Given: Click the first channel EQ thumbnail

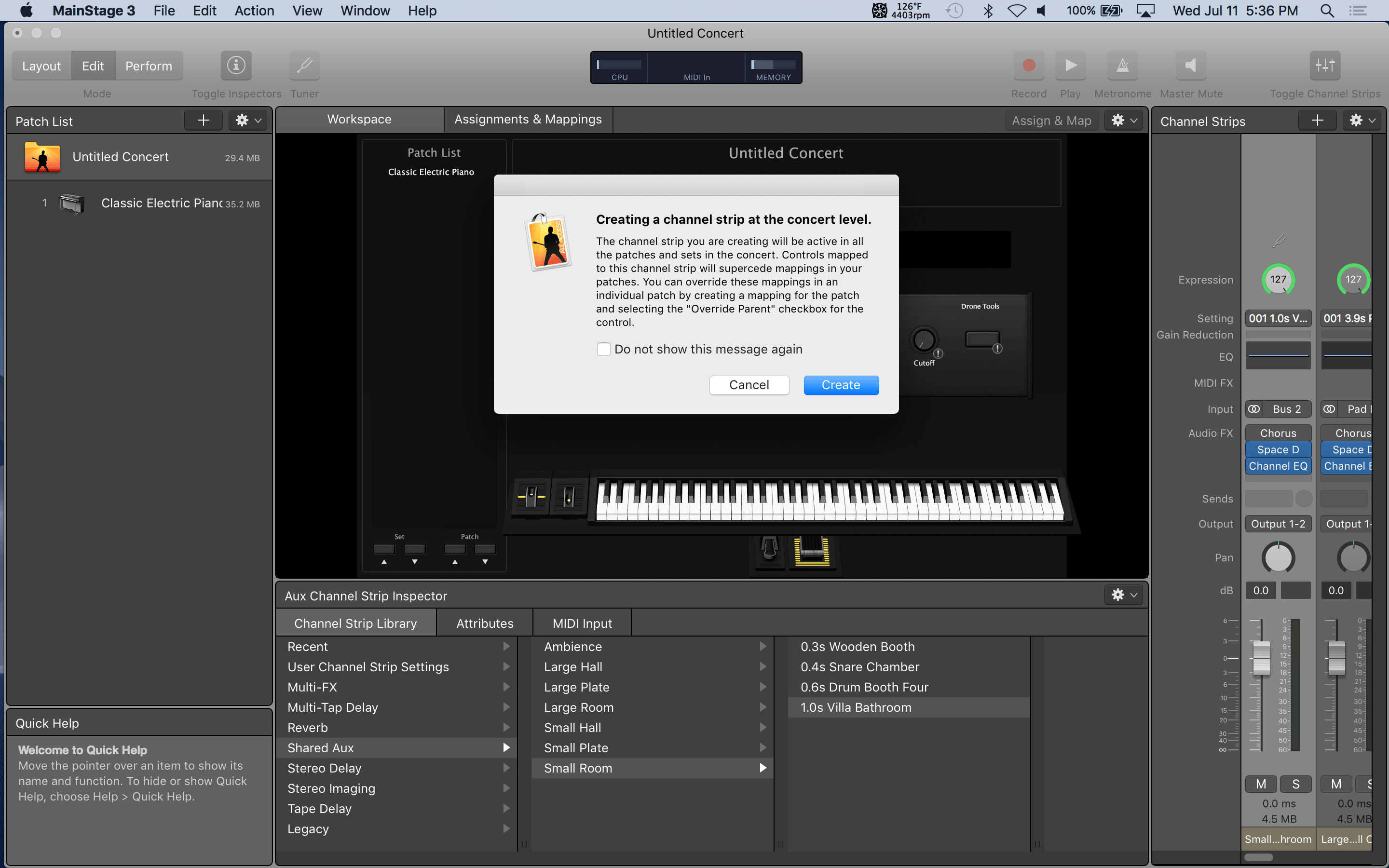Looking at the screenshot, I should [1278, 355].
